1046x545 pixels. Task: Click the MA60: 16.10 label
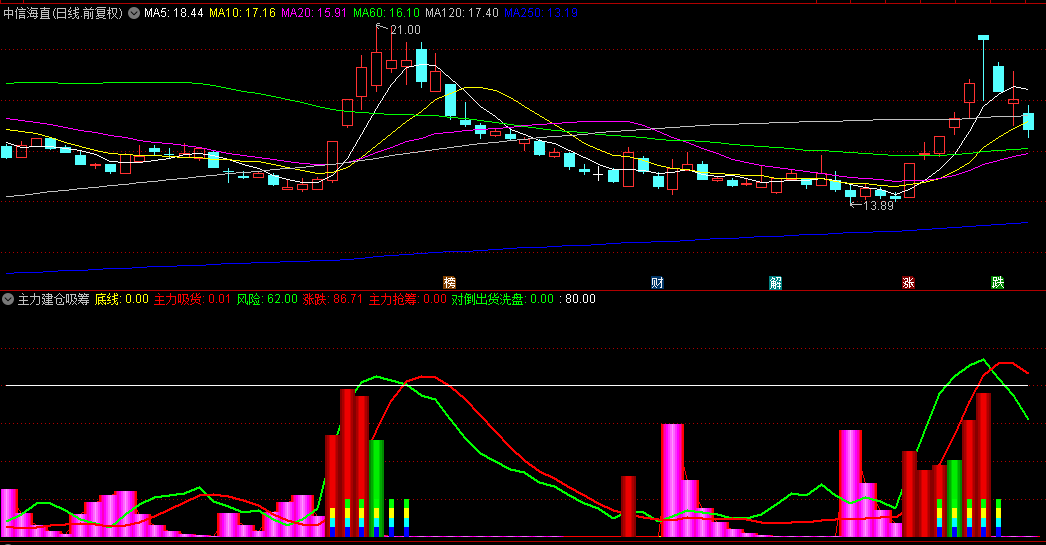pos(386,13)
